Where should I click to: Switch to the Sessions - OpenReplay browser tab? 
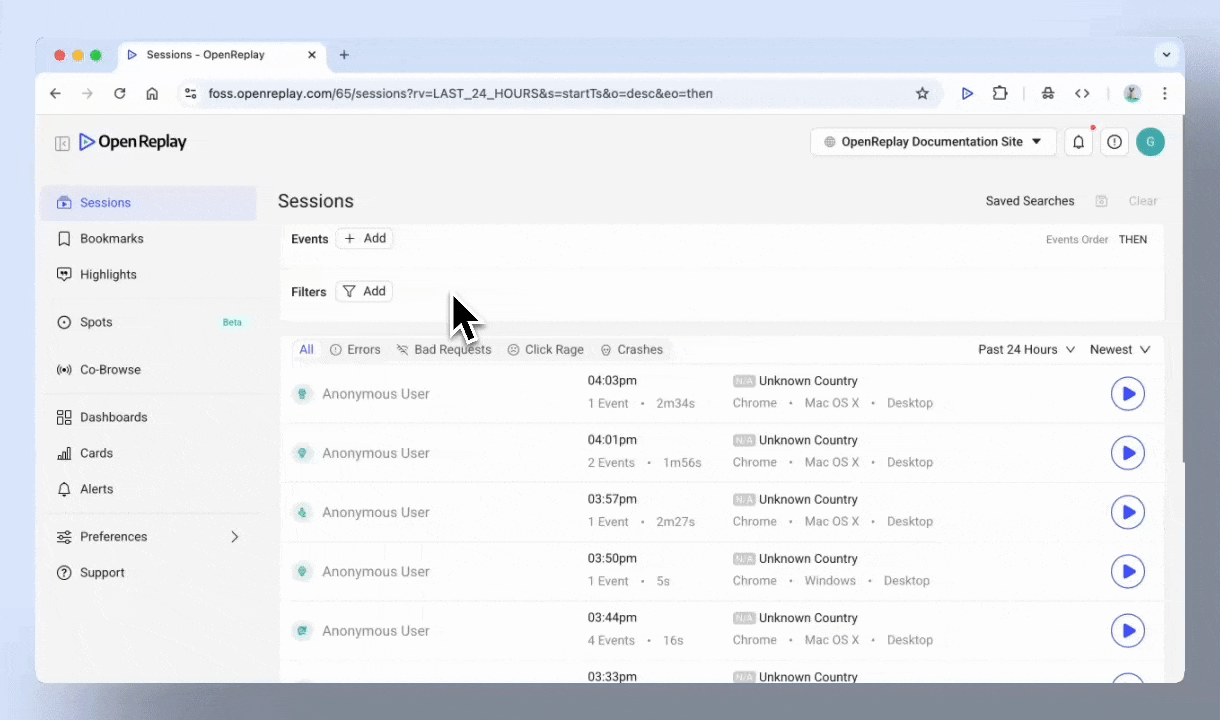(x=222, y=55)
